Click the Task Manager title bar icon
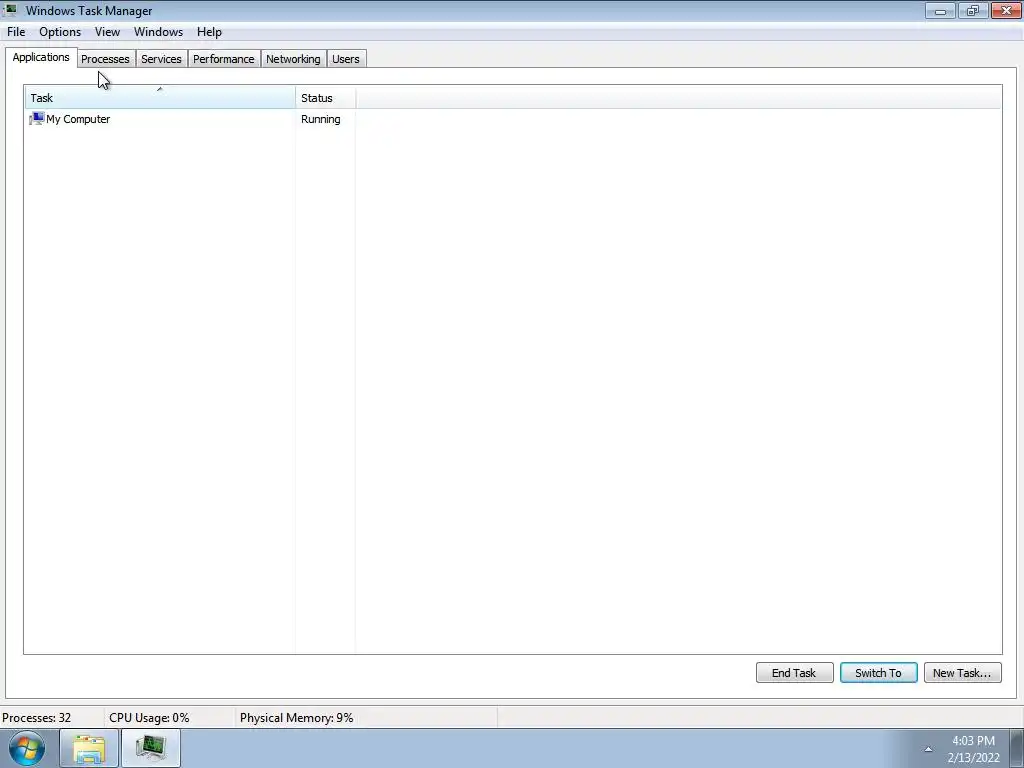 10,10
